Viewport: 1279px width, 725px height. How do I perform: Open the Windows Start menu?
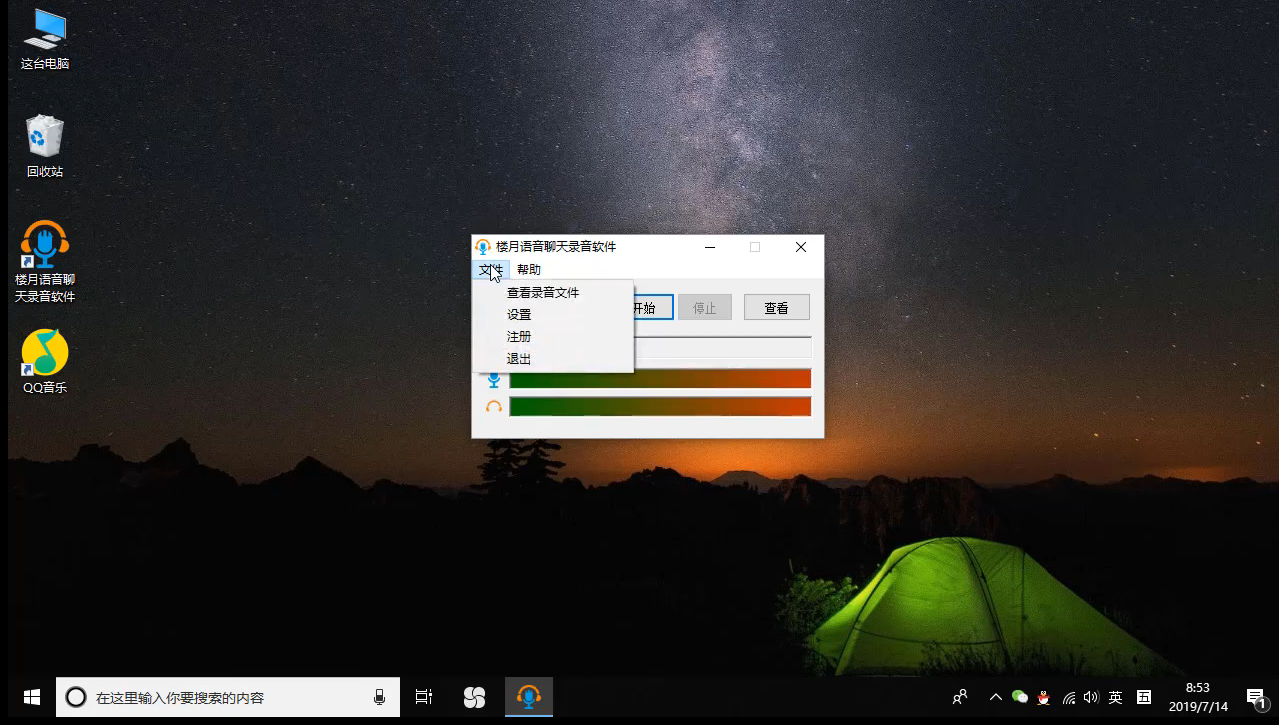pos(31,697)
